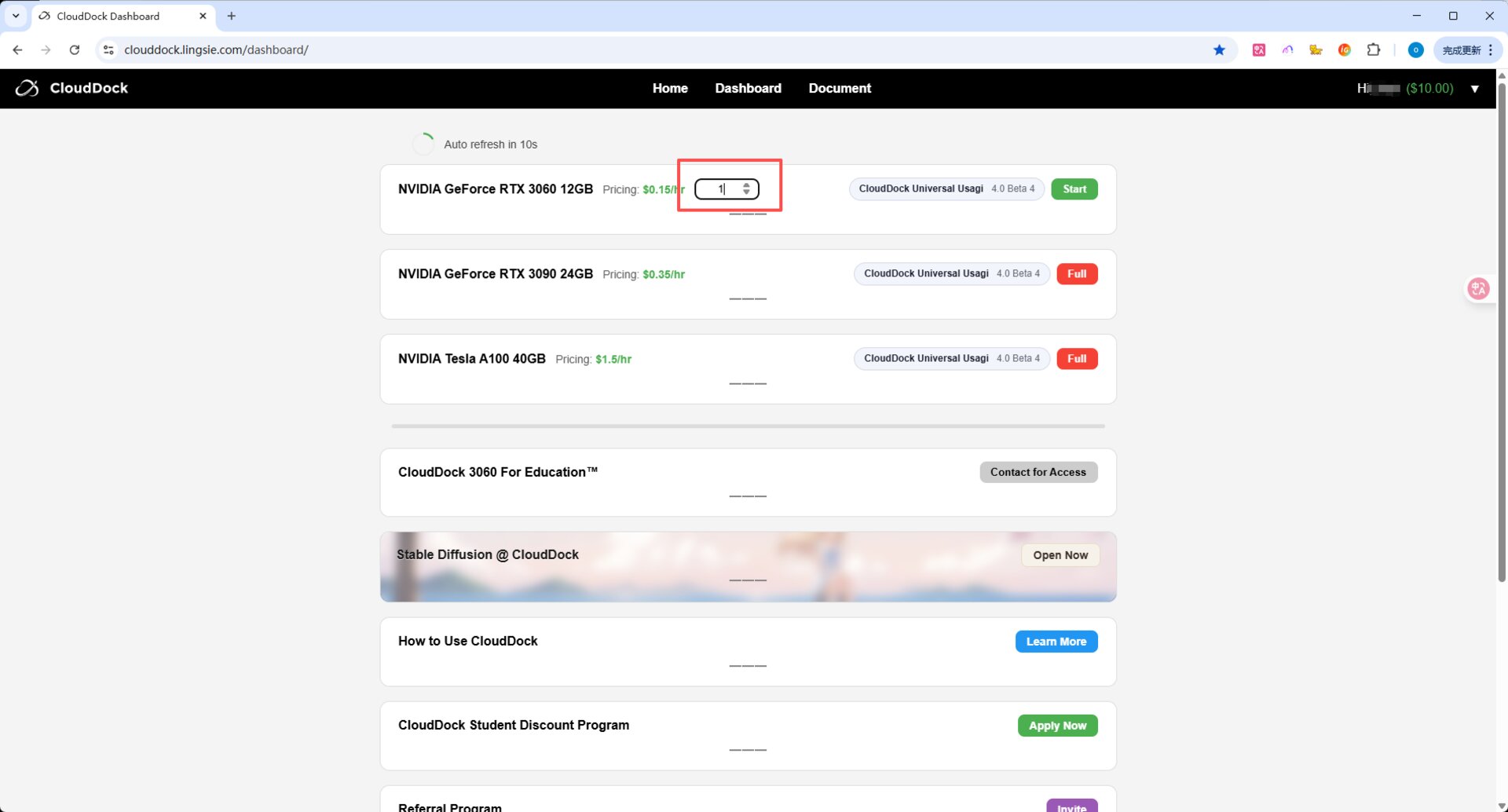Start the RTX 3060 12GB instance

1074,189
